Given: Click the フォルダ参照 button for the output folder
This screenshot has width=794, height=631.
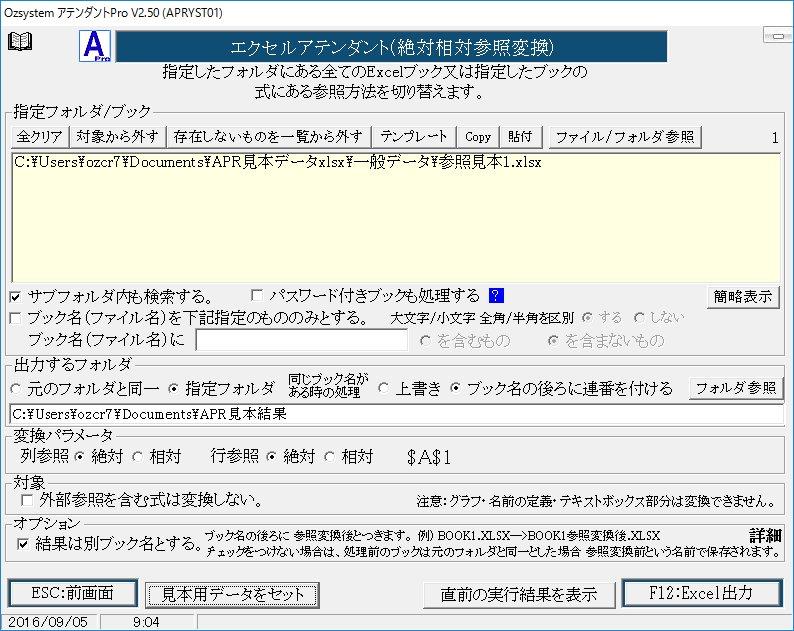Looking at the screenshot, I should click(x=735, y=388).
